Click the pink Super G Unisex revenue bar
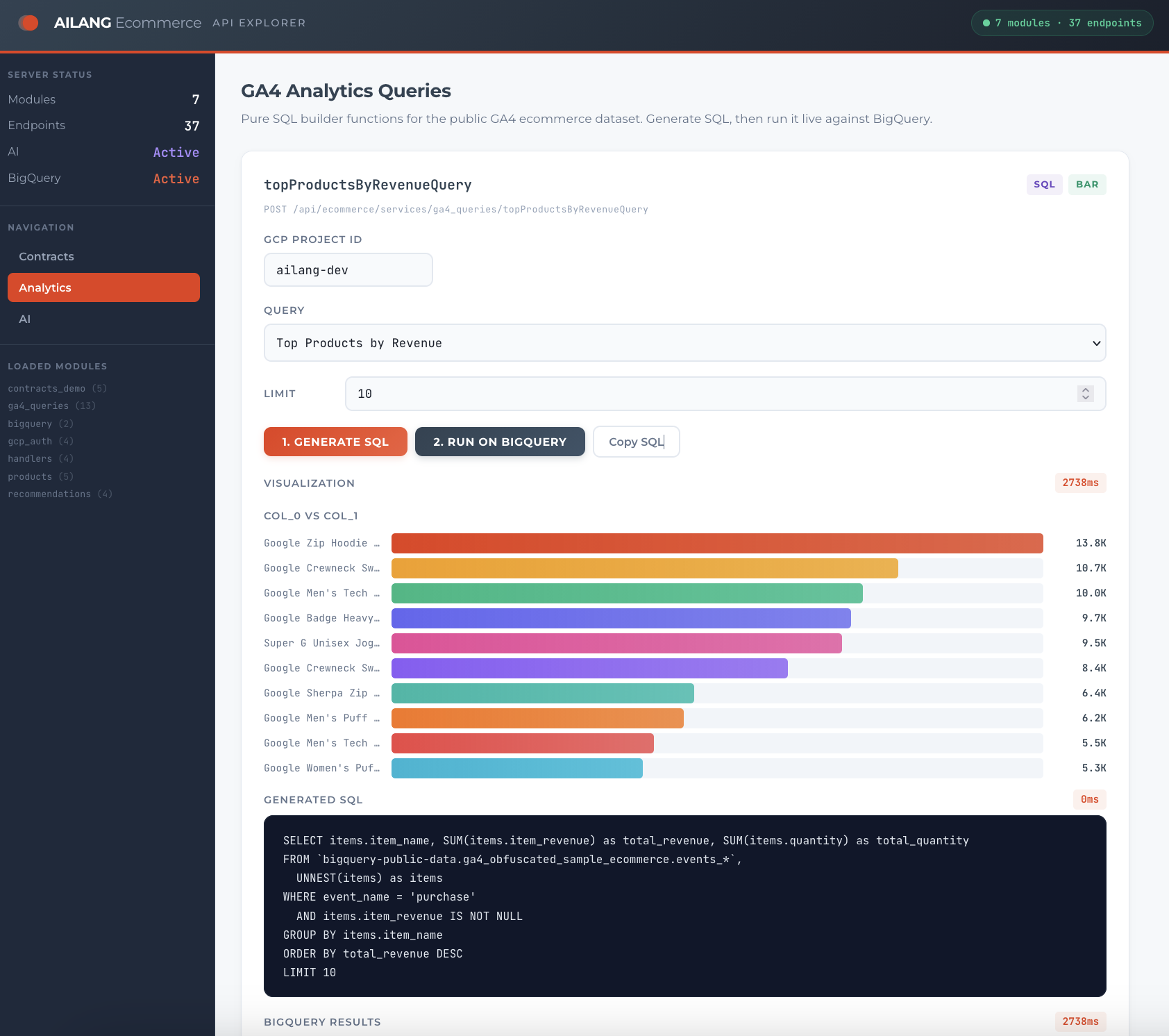The image size is (1169, 1036). pyautogui.click(x=616, y=643)
